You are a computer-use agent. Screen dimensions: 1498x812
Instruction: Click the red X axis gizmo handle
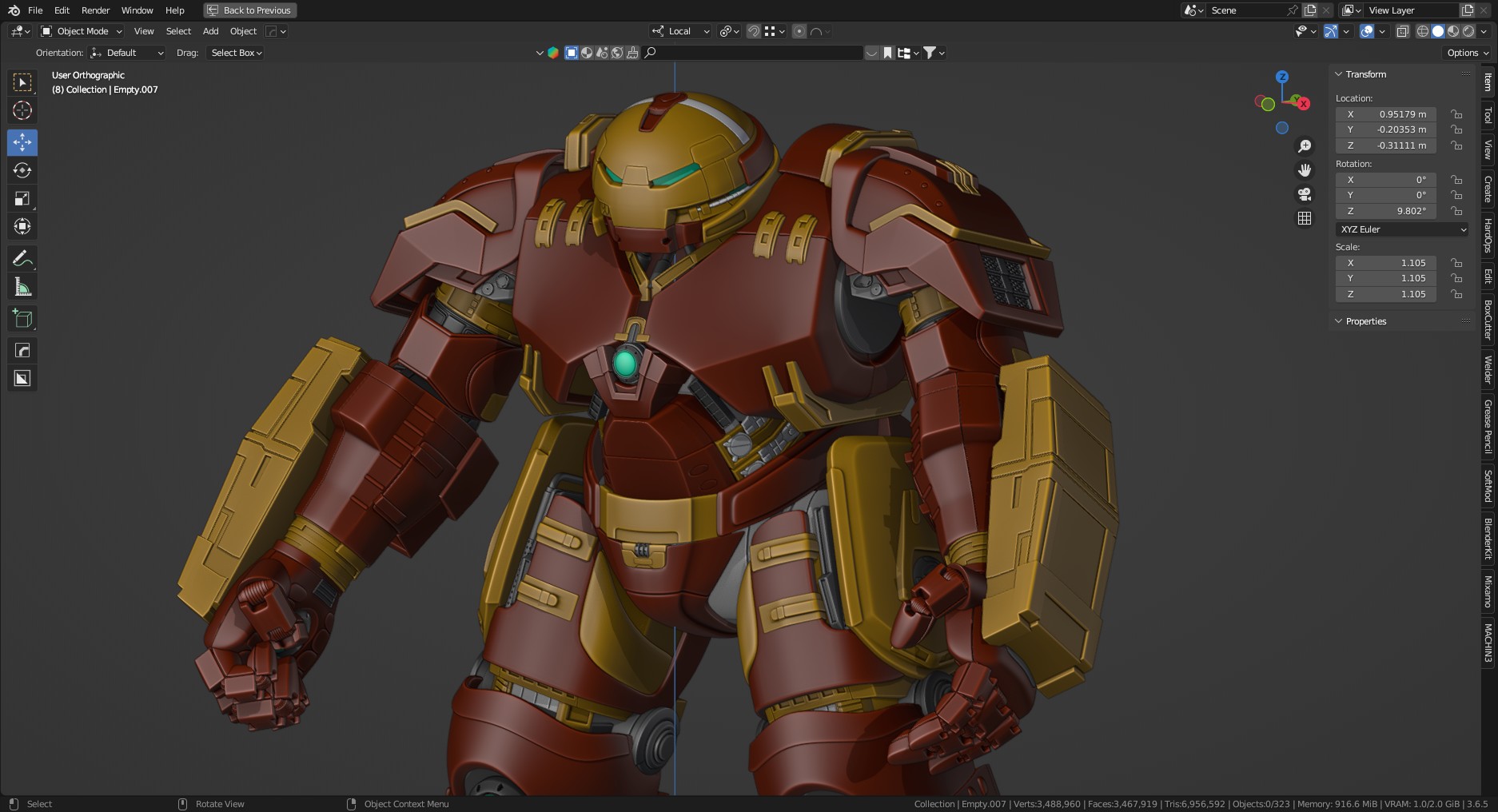click(x=1303, y=104)
